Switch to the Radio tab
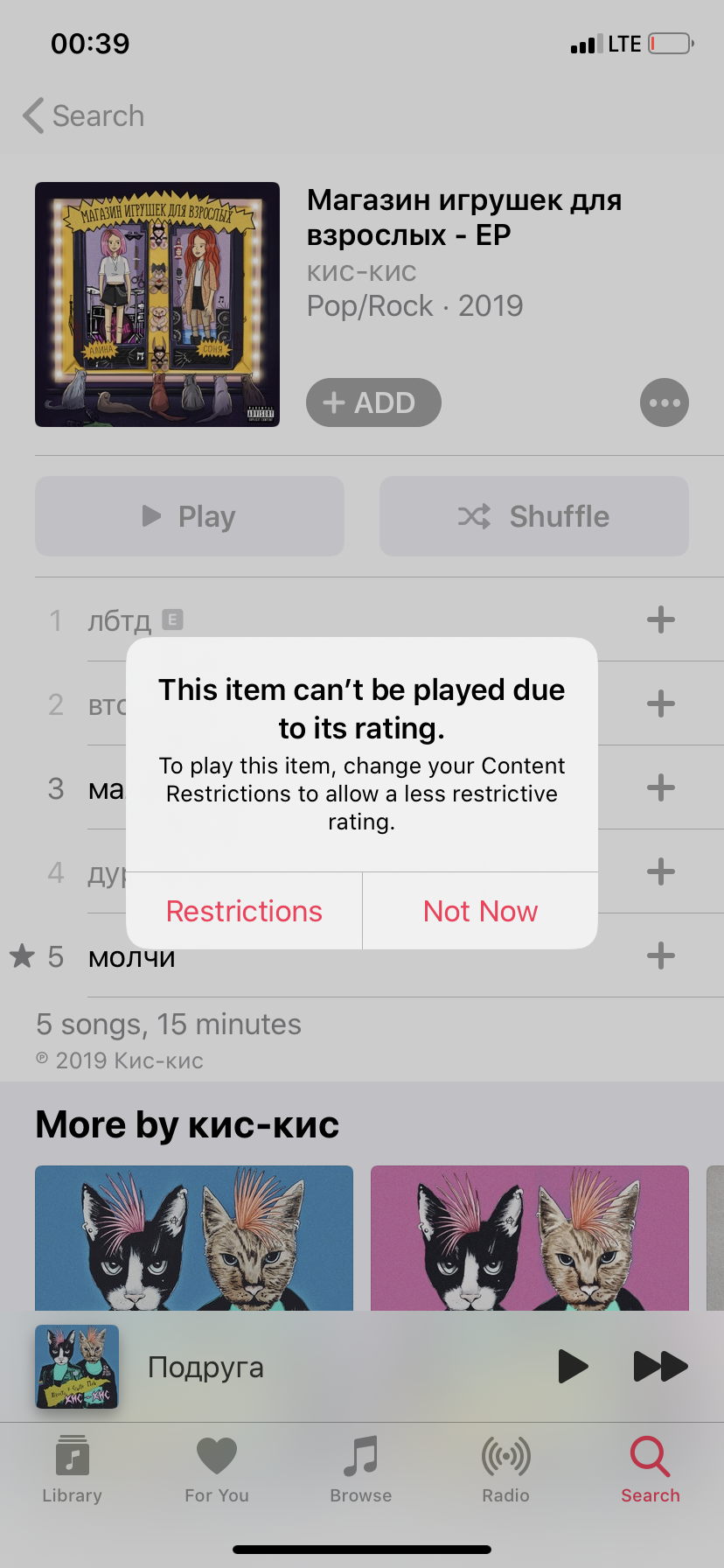The width and height of the screenshot is (724, 1568). point(506,1469)
